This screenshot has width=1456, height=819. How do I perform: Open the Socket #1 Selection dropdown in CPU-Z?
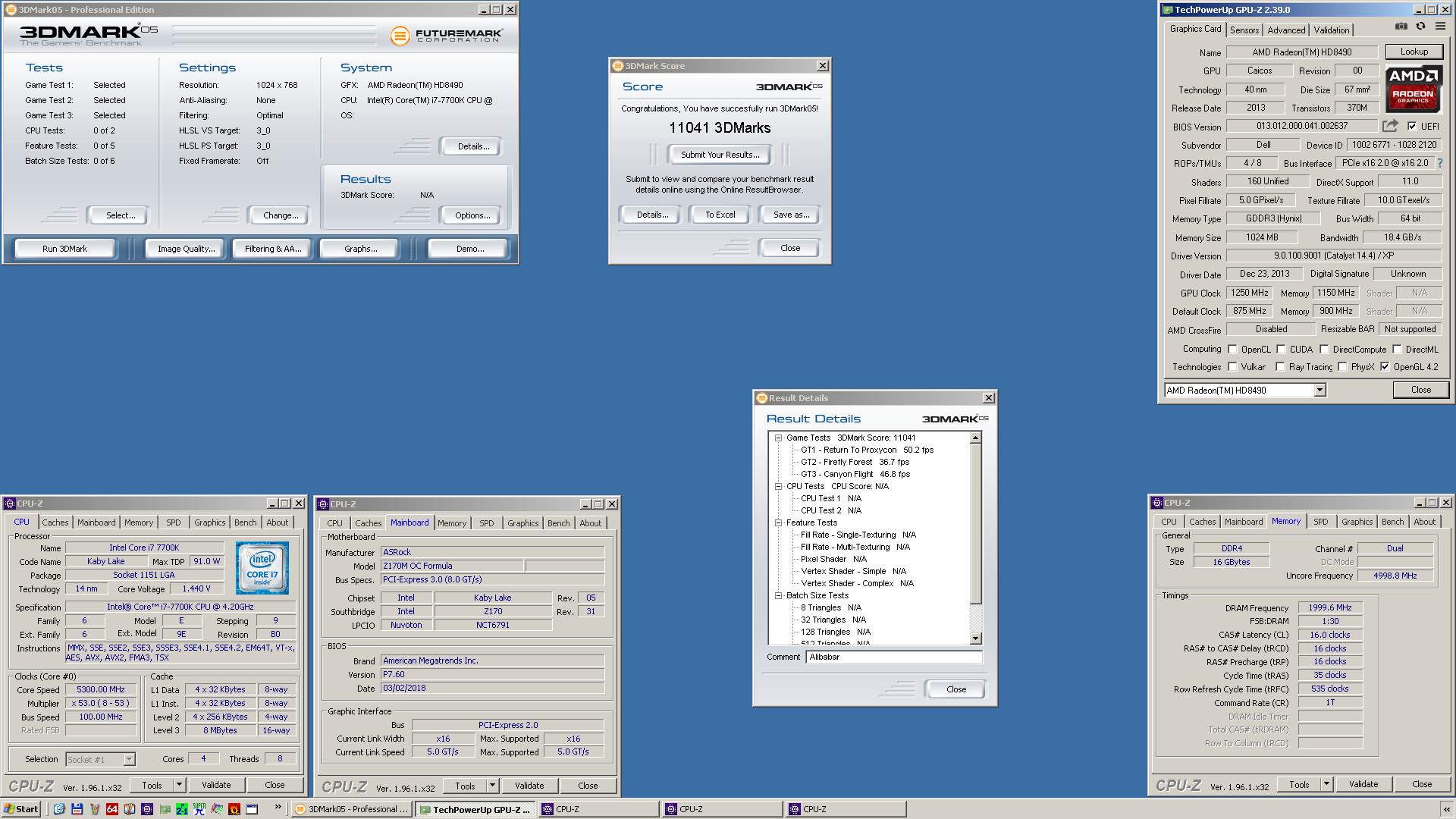pyautogui.click(x=129, y=759)
